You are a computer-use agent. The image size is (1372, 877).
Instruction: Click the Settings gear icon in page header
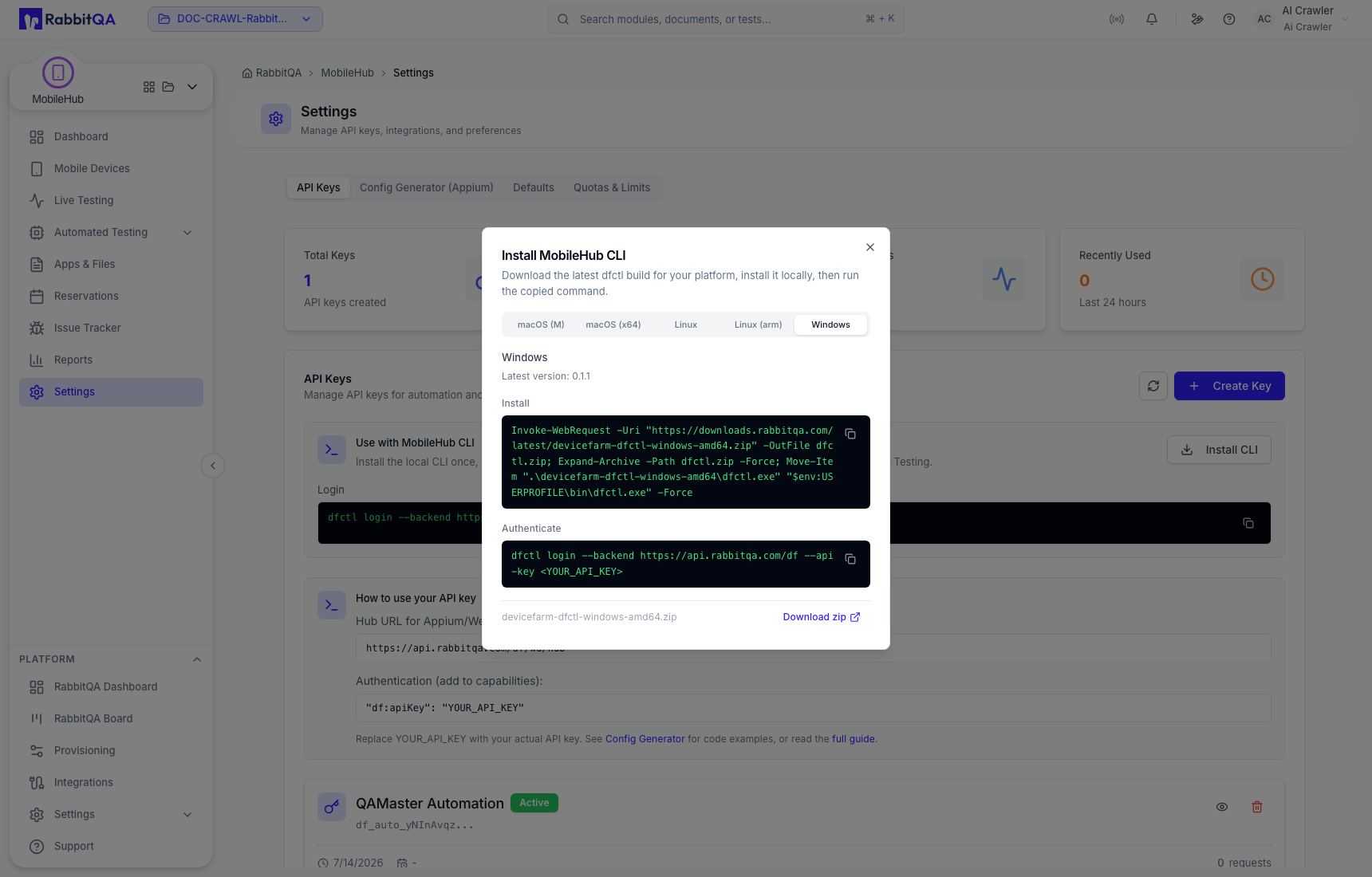tap(276, 119)
